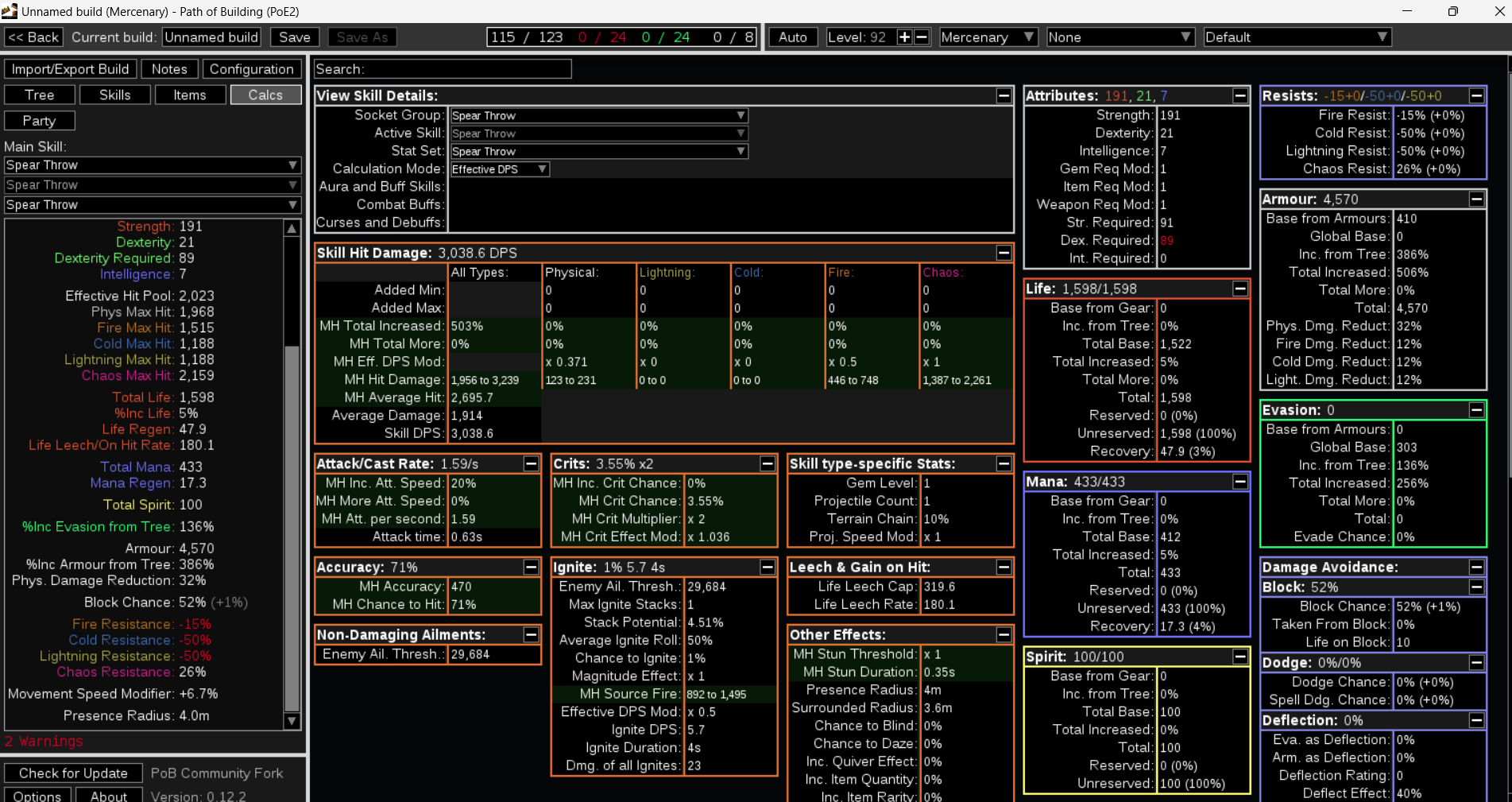This screenshot has width=1512, height=802.
Task: Open the Options dialog
Action: (37, 796)
